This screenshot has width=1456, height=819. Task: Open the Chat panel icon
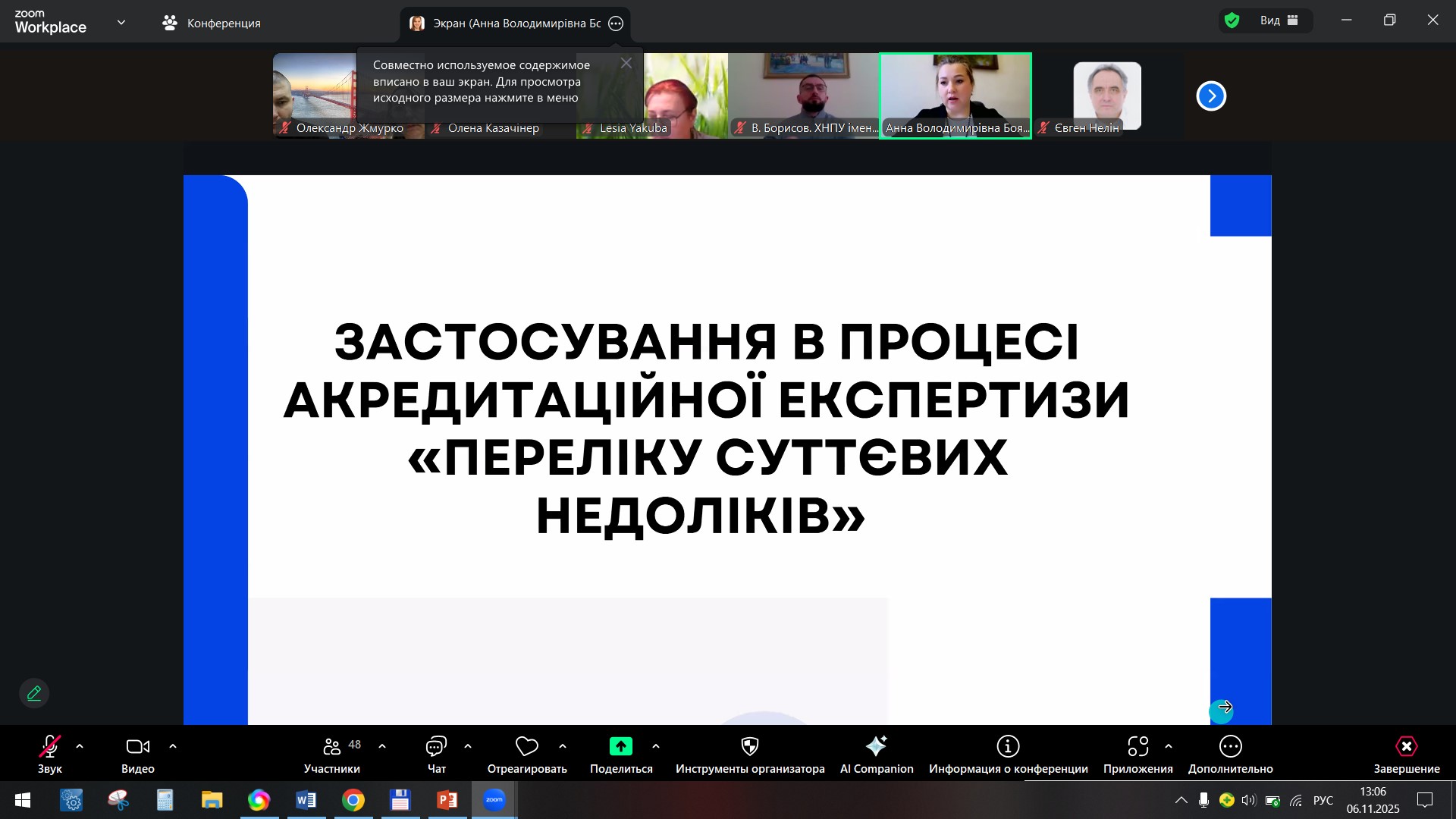point(436,747)
